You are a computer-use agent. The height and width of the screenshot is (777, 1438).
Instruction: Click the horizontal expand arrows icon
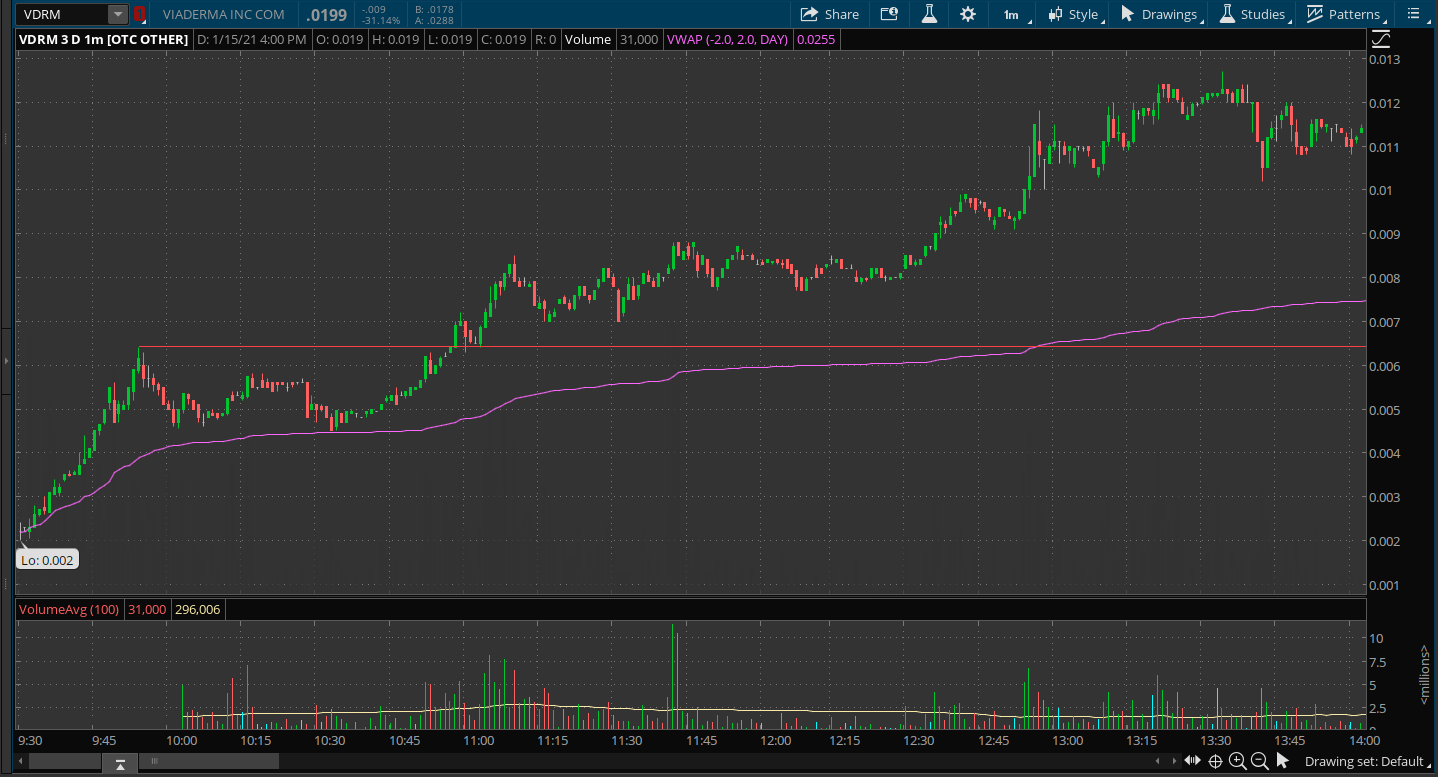1192,762
